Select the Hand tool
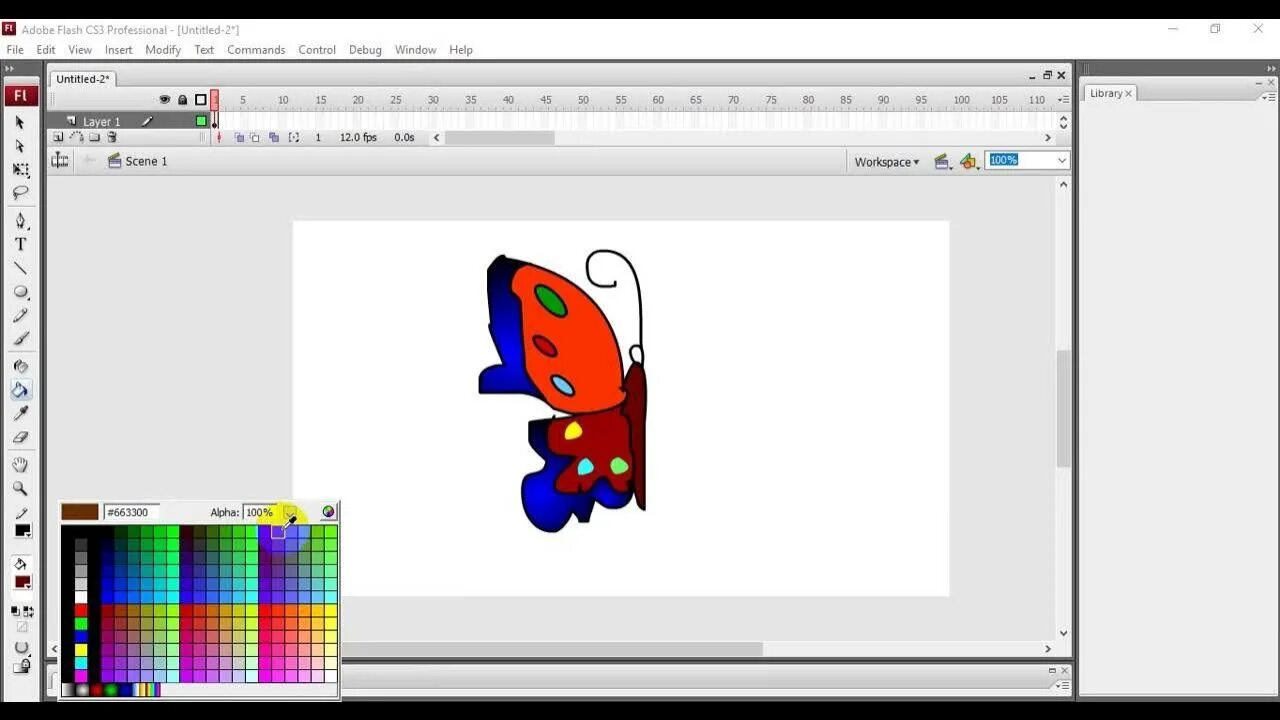 [20, 465]
